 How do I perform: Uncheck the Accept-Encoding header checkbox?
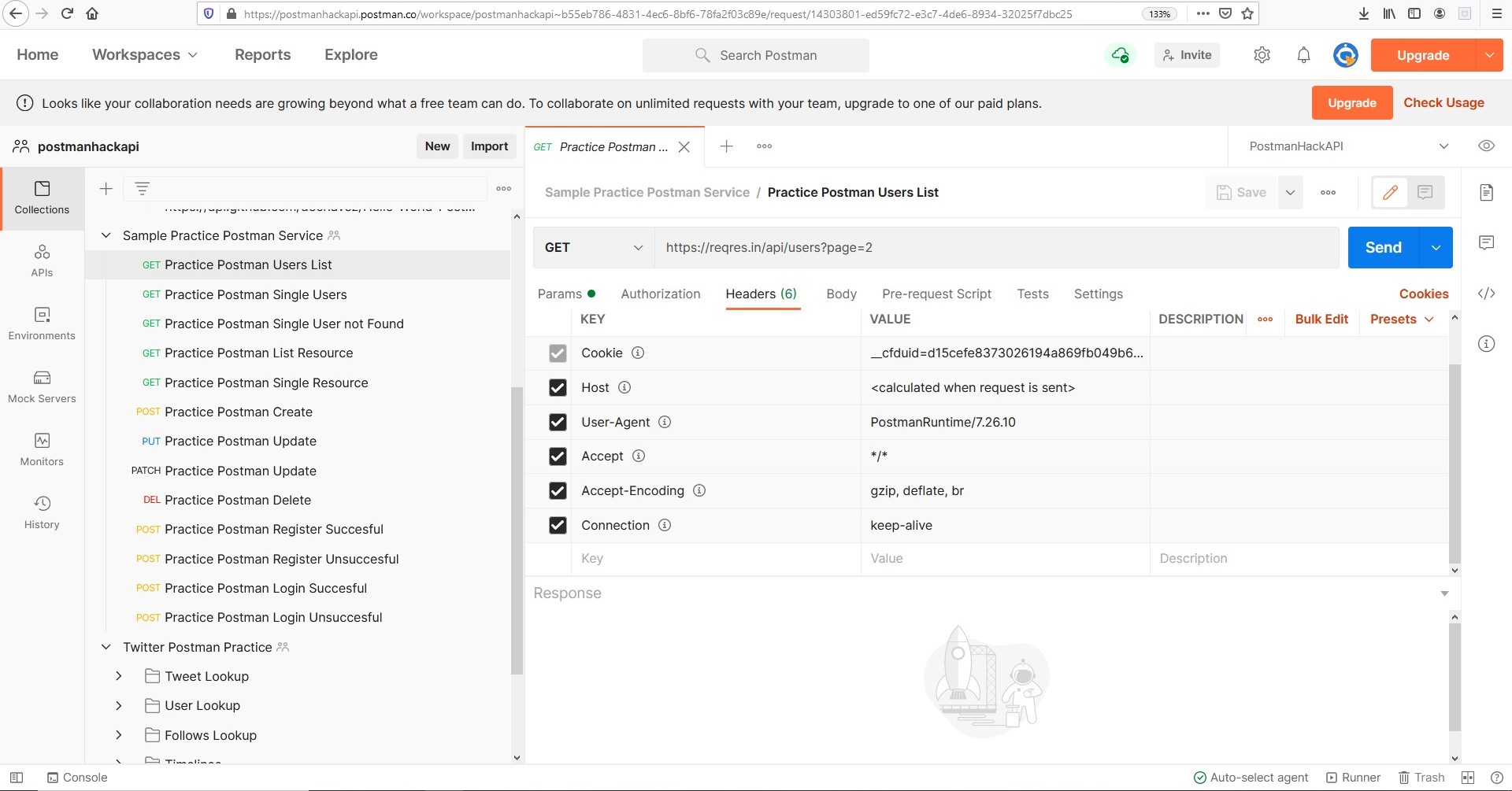[558, 490]
